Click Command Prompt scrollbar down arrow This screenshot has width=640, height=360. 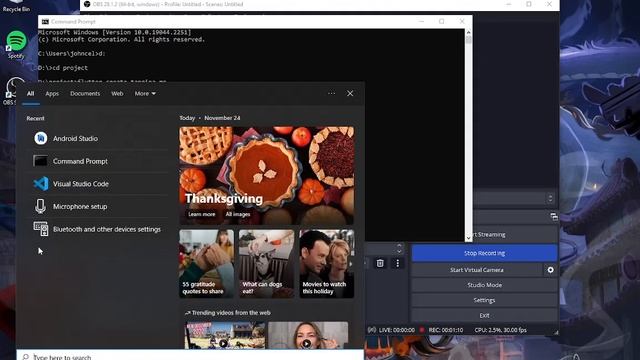pos(468,238)
